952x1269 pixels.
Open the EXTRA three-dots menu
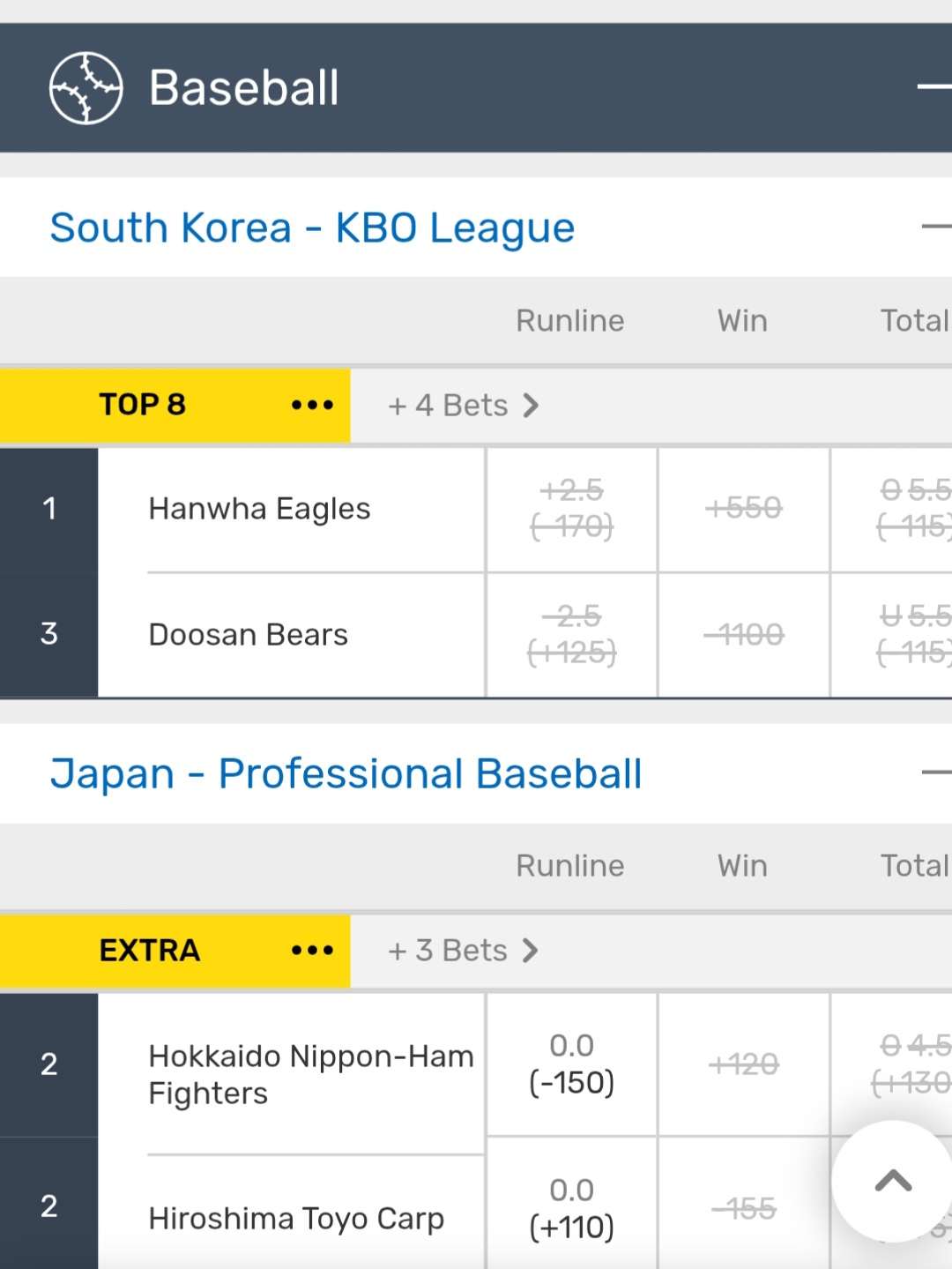click(312, 950)
